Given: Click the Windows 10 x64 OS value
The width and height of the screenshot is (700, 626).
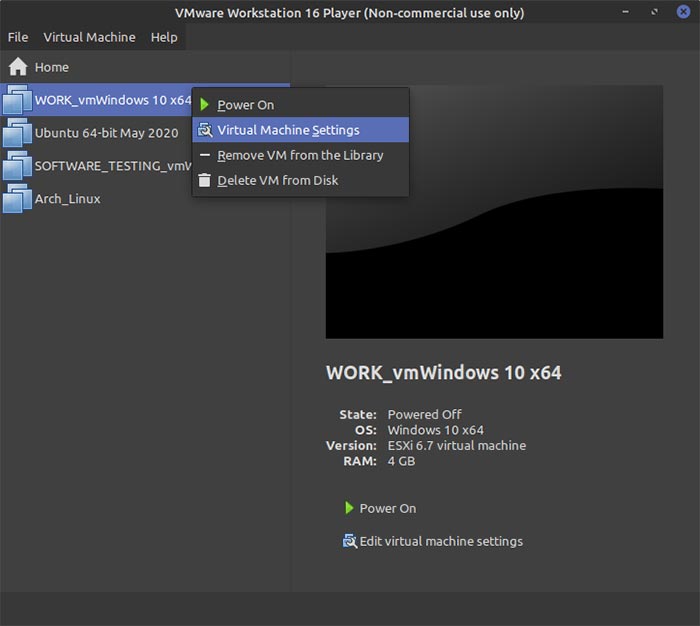Looking at the screenshot, I should [435, 430].
